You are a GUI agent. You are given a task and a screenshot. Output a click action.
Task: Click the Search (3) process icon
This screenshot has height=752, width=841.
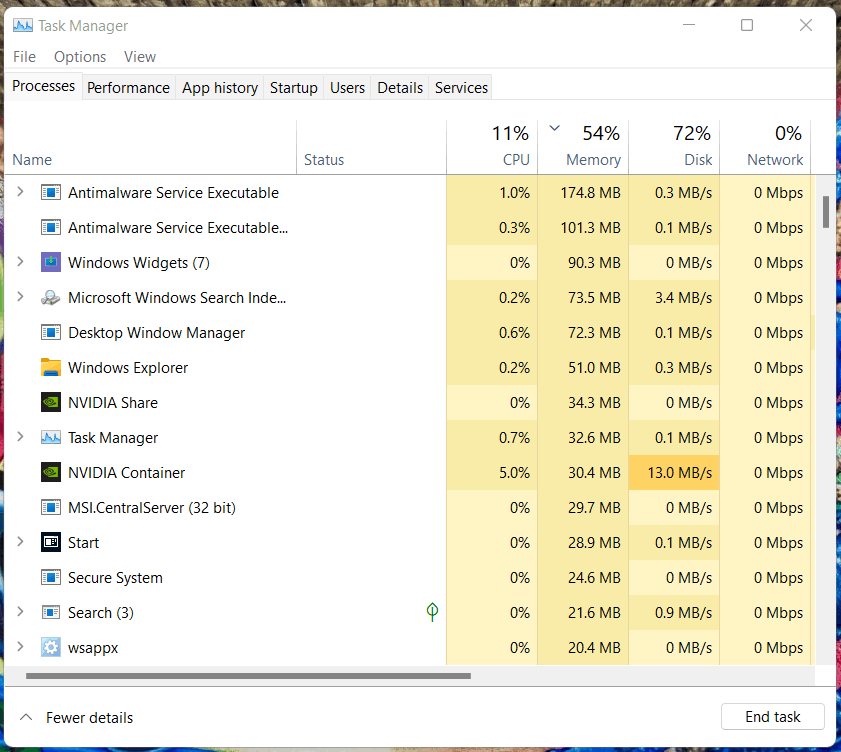(51, 612)
